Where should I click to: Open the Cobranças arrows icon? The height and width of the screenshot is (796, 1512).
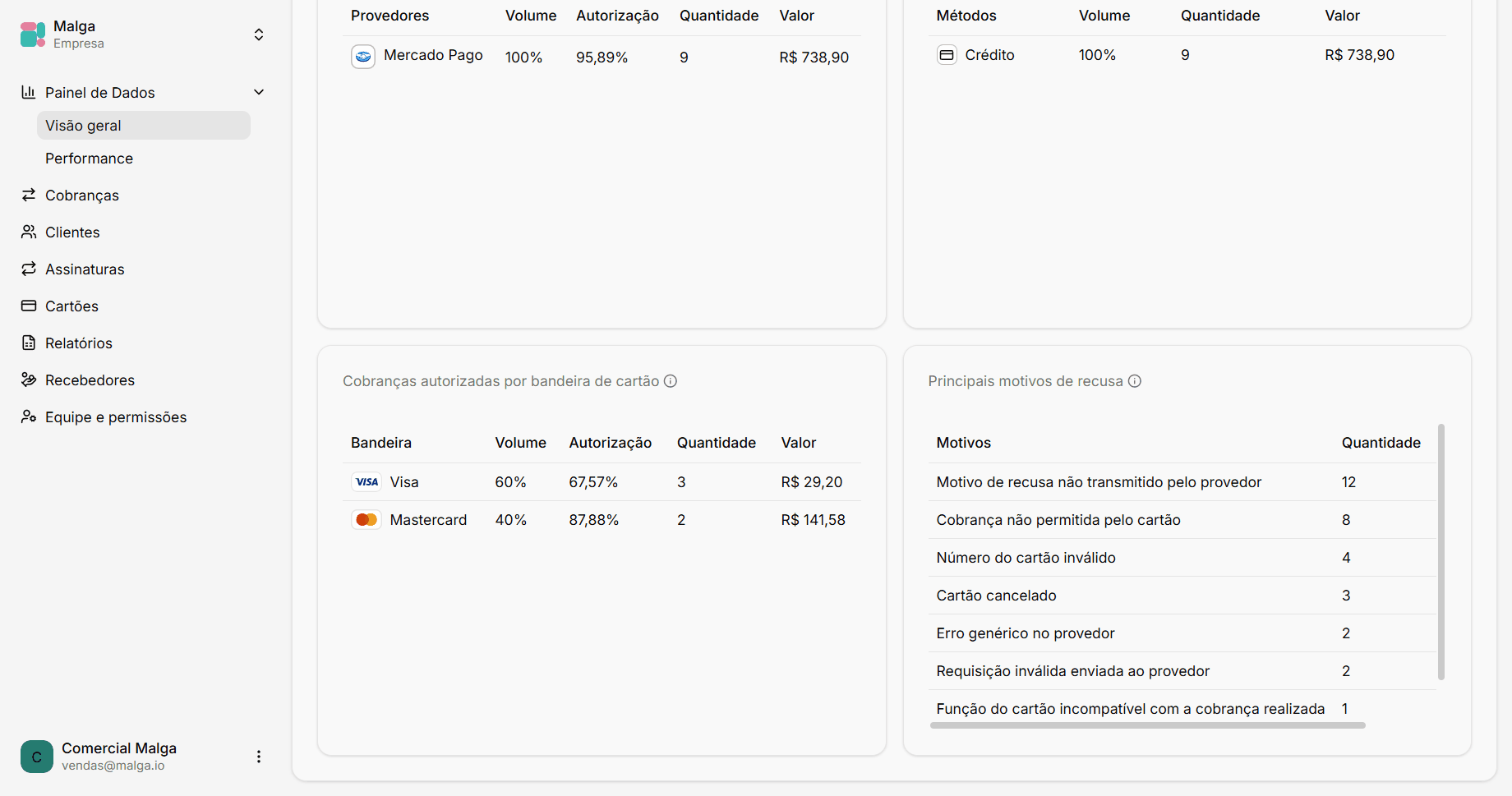[29, 195]
